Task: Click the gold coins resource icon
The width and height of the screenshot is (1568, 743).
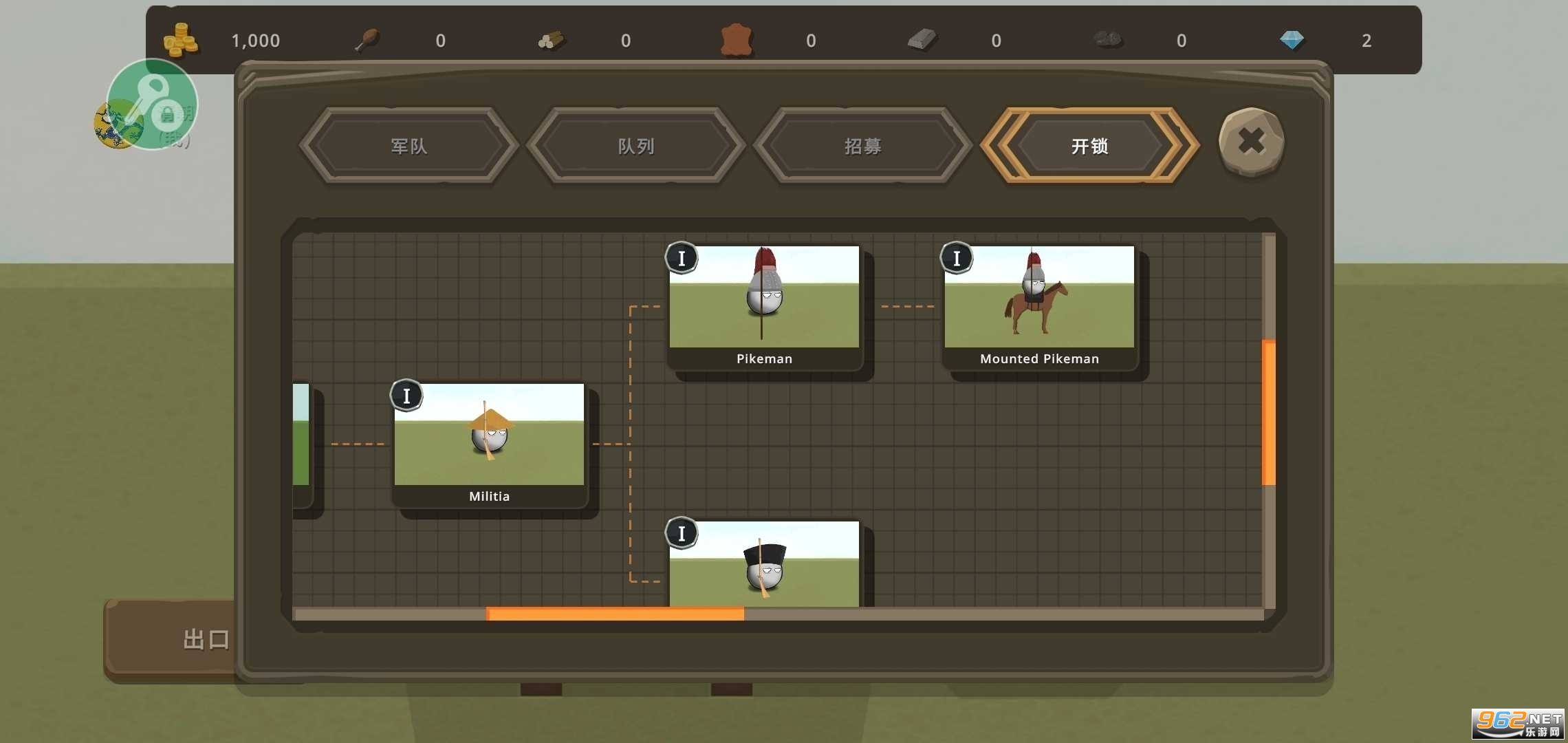Action: click(x=180, y=40)
